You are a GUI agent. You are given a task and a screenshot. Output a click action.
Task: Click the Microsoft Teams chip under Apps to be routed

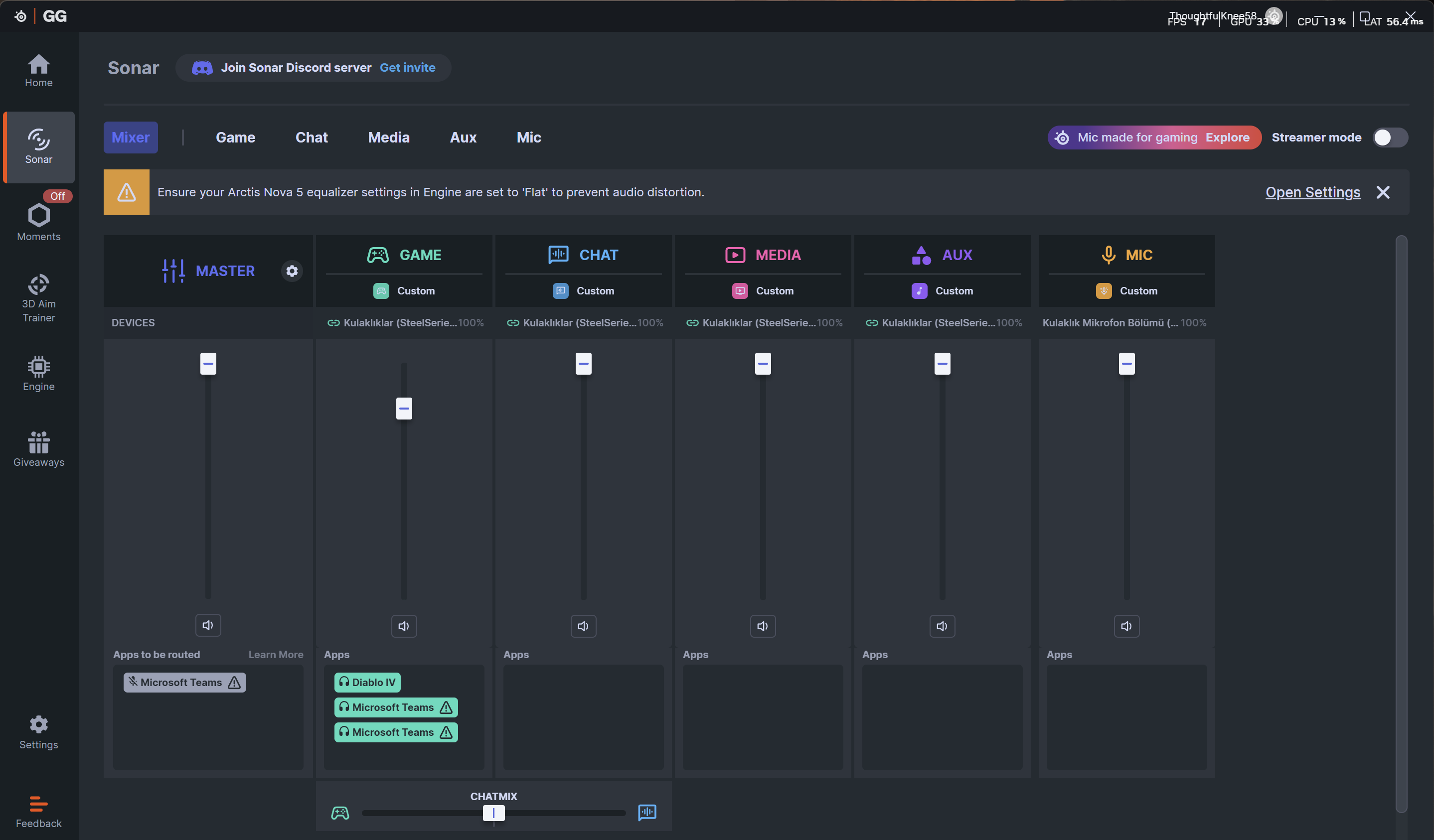click(185, 683)
